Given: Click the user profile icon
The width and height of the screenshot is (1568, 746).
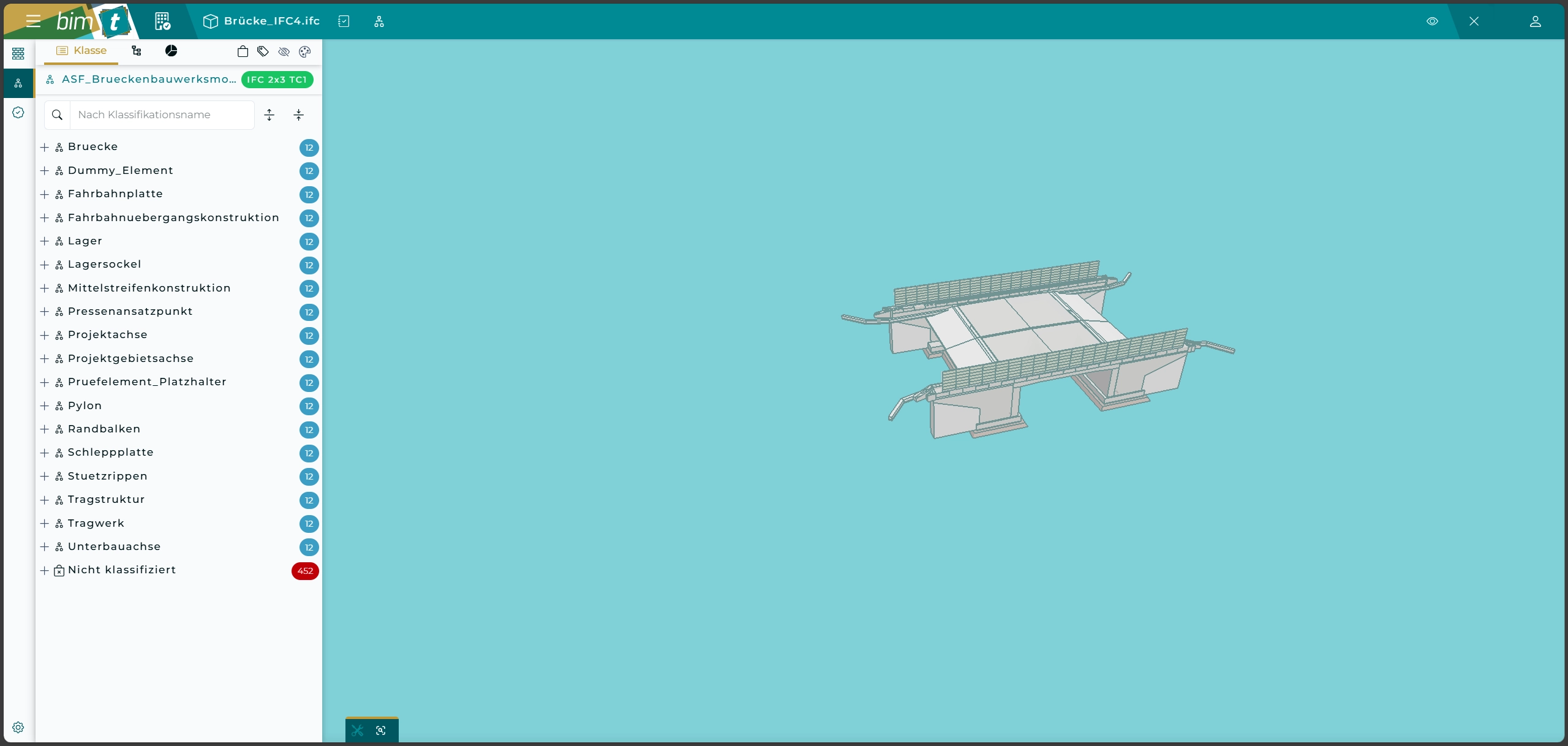Looking at the screenshot, I should tap(1535, 21).
